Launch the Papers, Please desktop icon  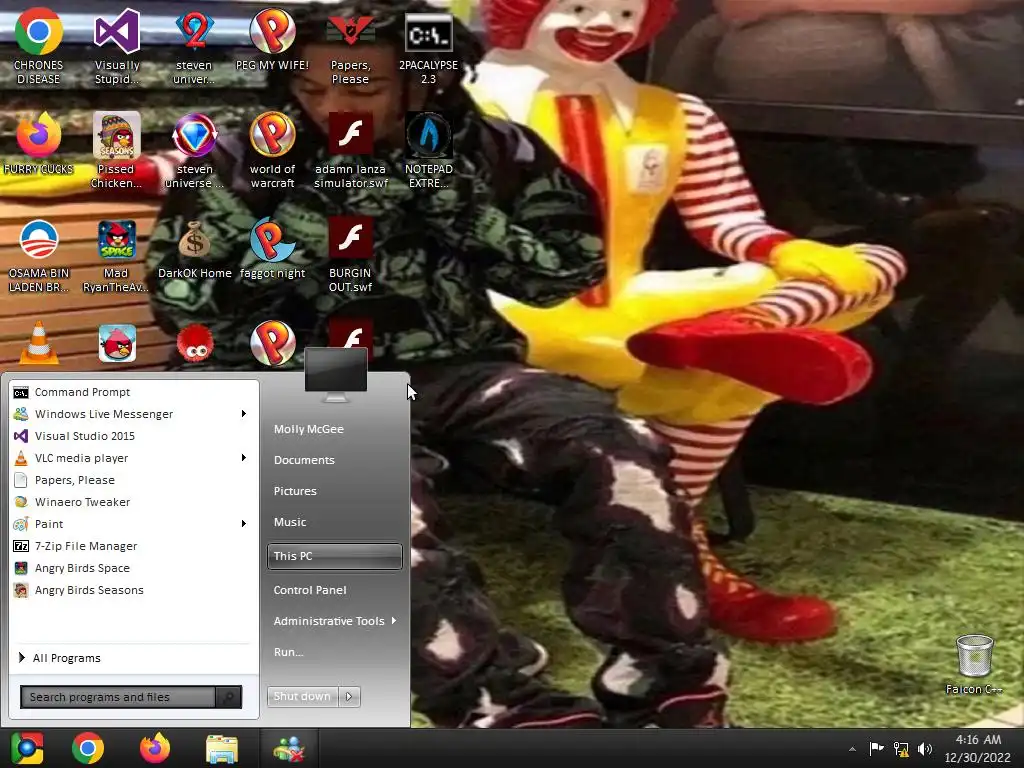click(350, 46)
